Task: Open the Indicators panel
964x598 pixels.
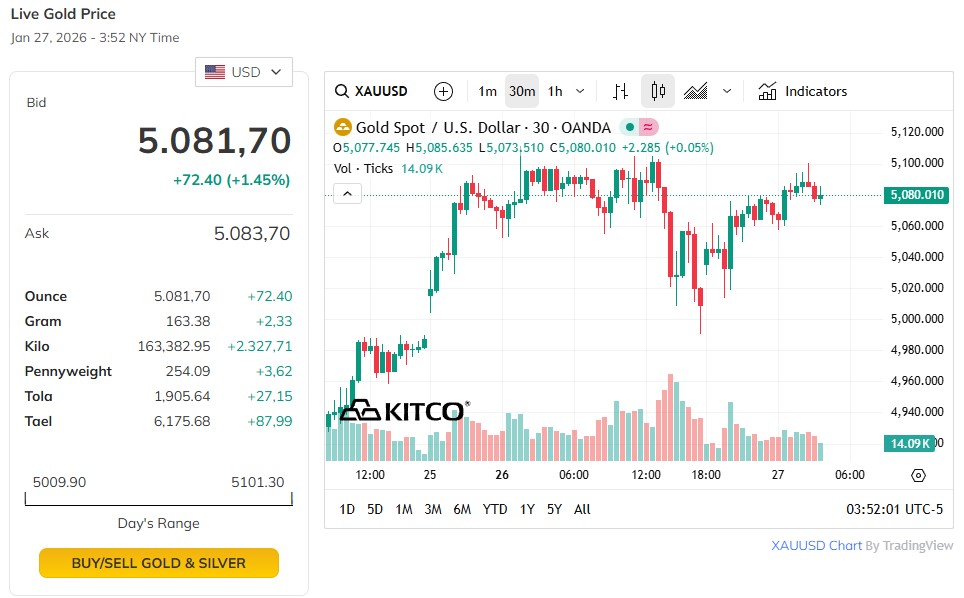Action: coord(803,91)
